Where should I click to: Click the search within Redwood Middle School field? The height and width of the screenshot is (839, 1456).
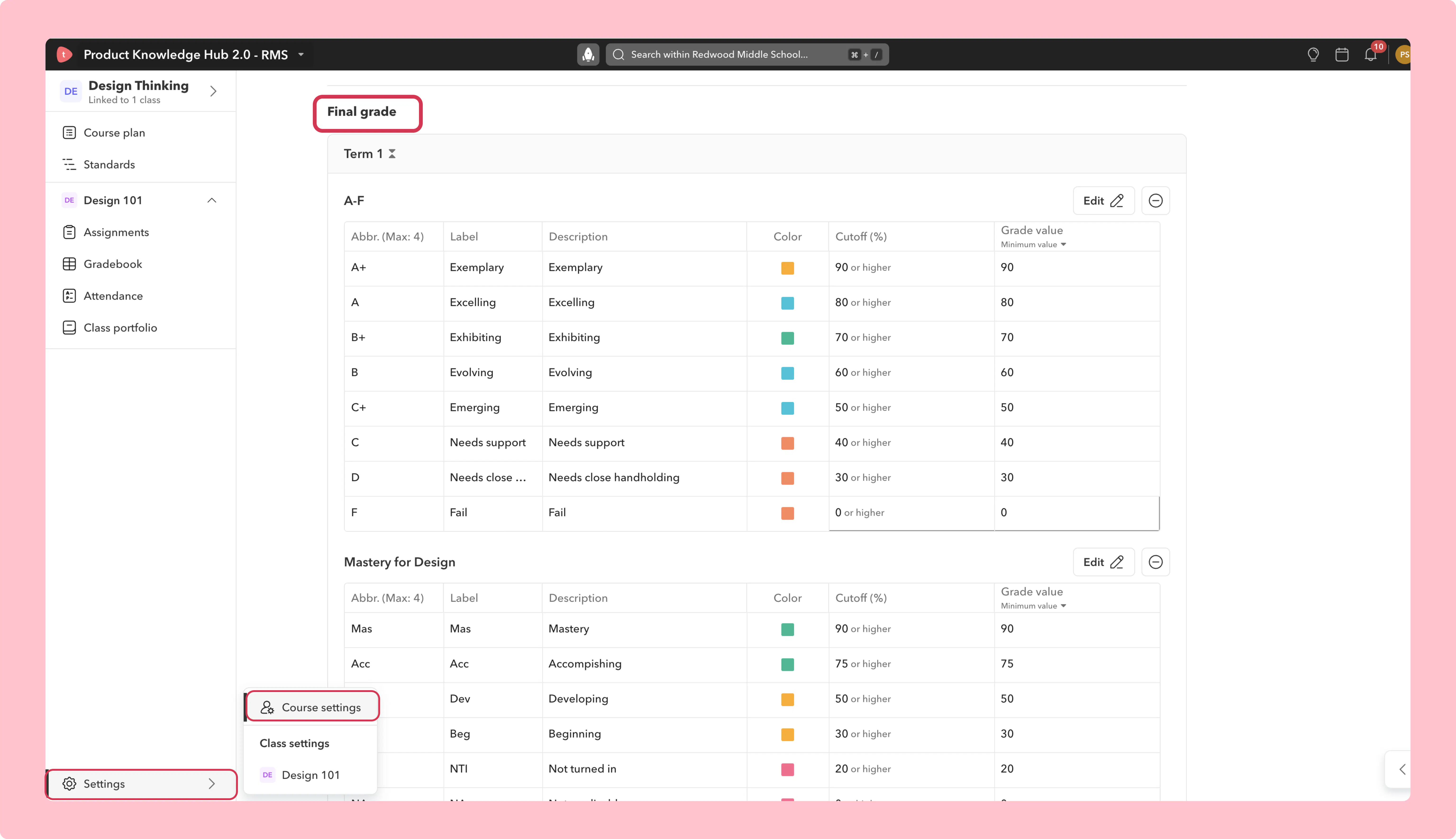point(747,55)
